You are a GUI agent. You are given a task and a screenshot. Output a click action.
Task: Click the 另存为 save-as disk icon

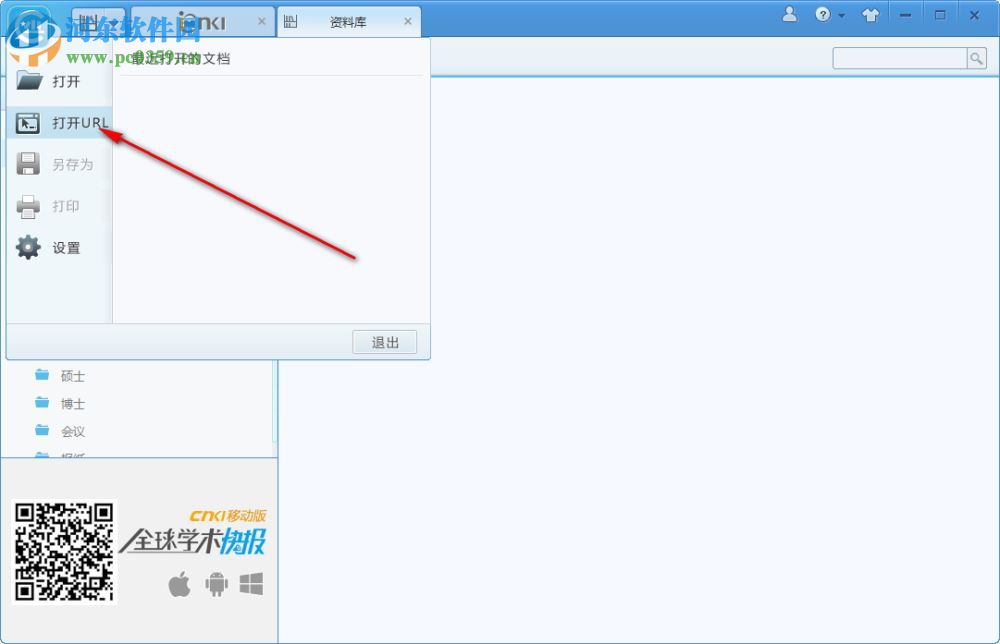(x=28, y=164)
